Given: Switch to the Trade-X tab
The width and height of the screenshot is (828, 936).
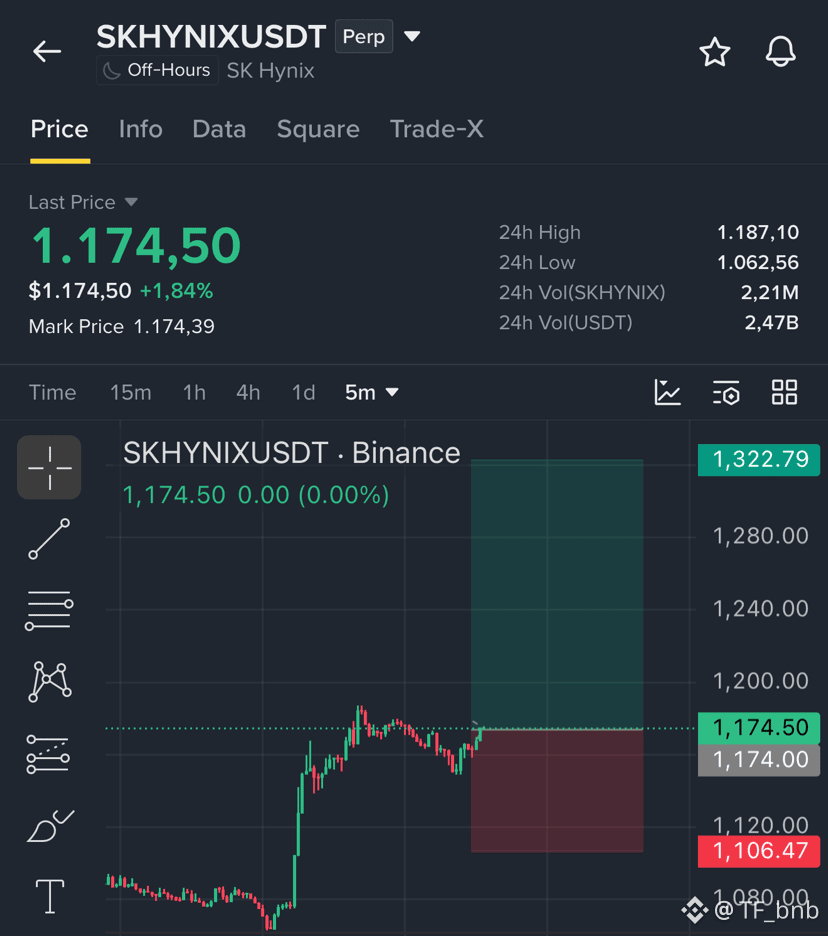Looking at the screenshot, I should click(436, 129).
